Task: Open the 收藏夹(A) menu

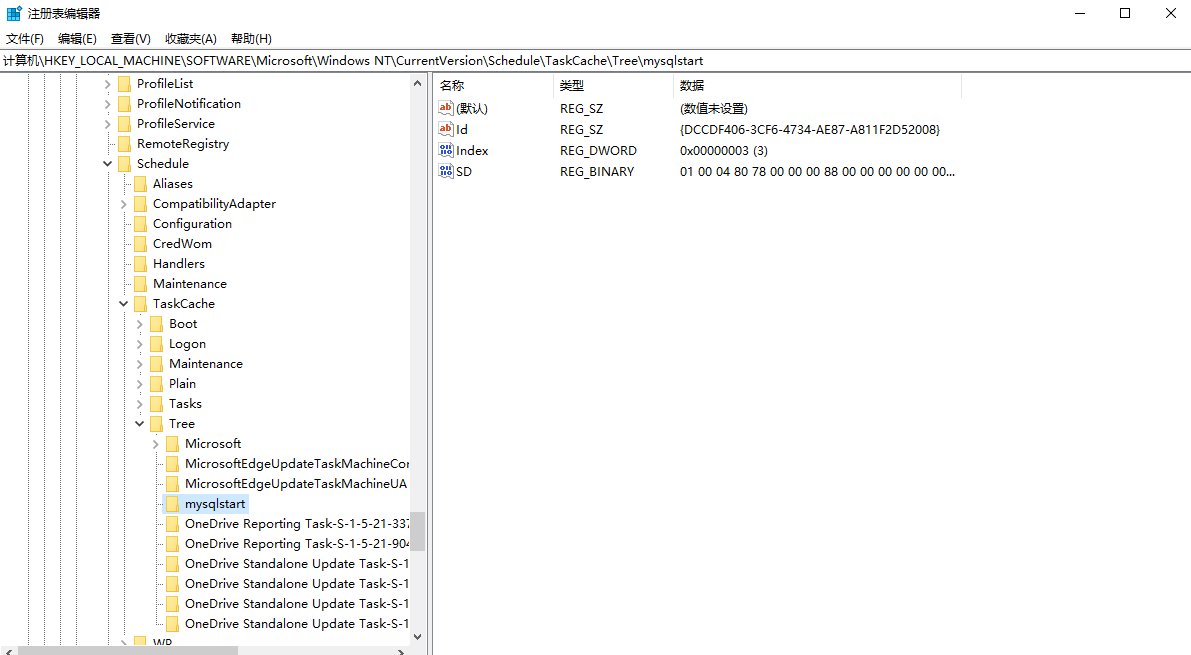Action: click(190, 38)
